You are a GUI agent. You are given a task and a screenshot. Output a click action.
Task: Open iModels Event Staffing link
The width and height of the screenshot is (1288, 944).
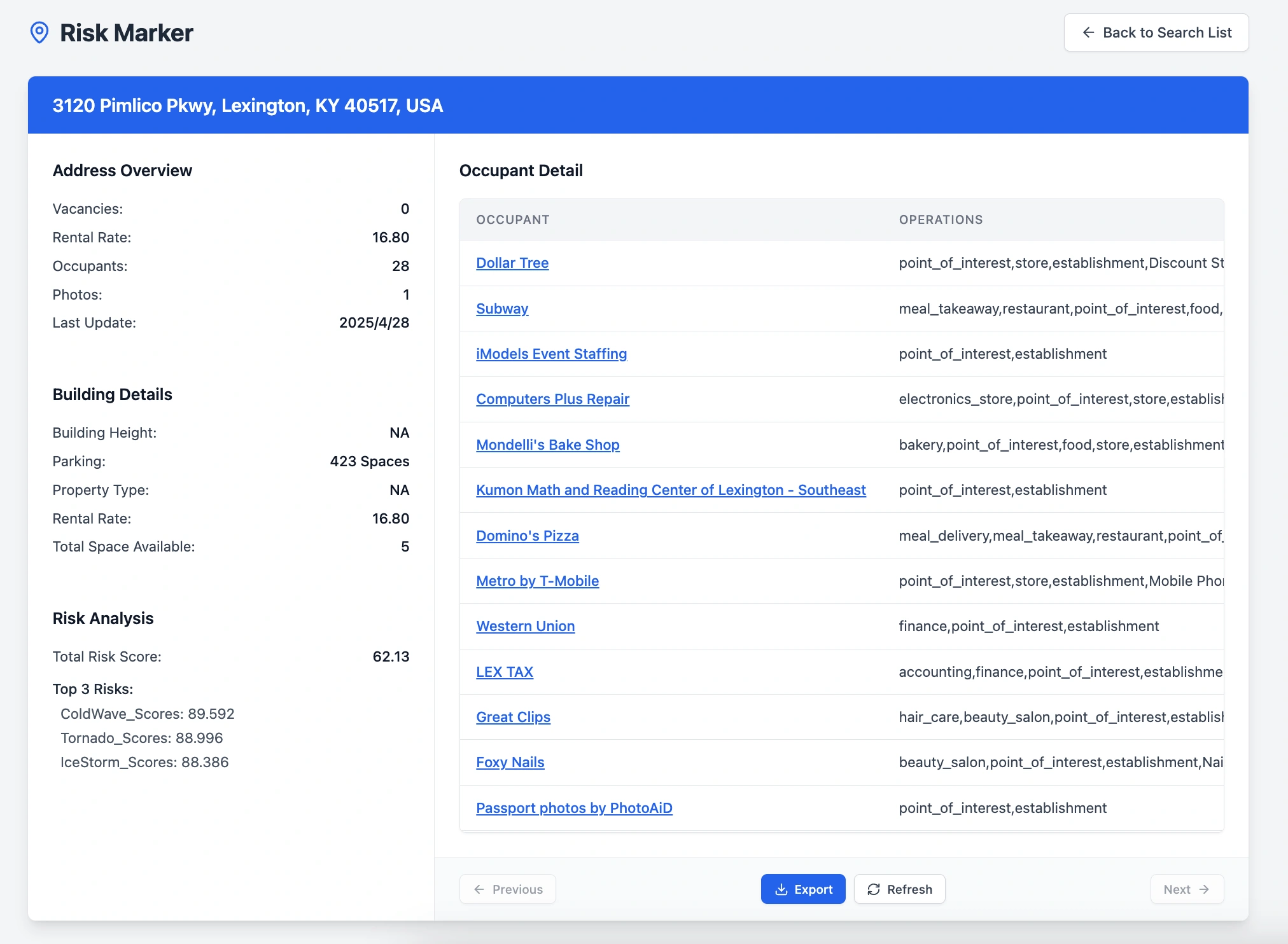[x=551, y=354]
